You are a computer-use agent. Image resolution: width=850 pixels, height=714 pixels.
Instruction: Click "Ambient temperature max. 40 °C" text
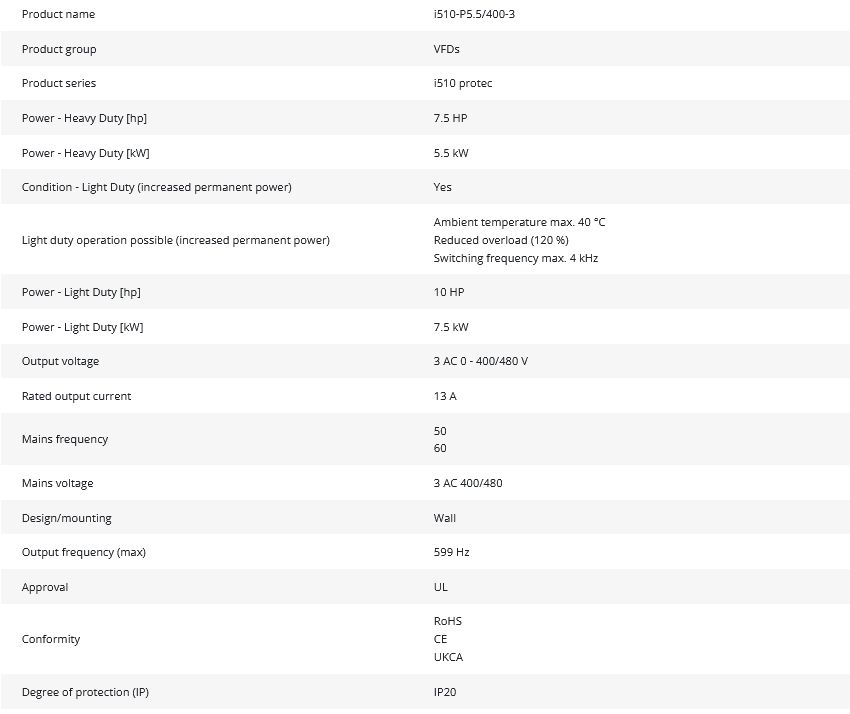pos(519,222)
